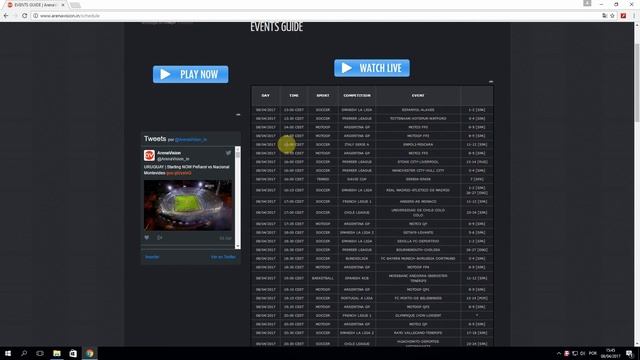Click the red link in tweet text
The height and width of the screenshot is (360, 640).
179,173
